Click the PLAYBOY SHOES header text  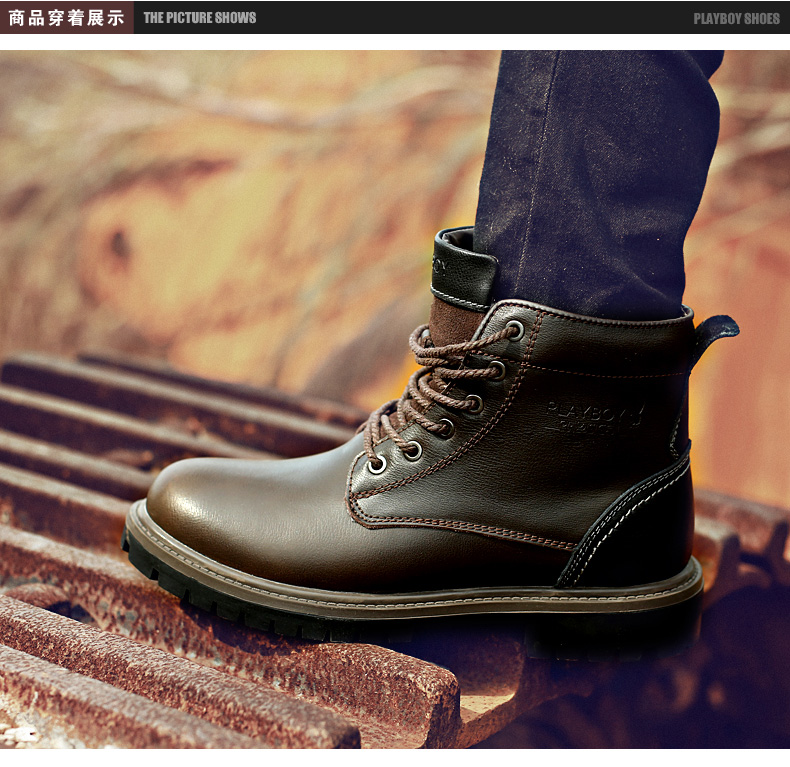tap(736, 18)
